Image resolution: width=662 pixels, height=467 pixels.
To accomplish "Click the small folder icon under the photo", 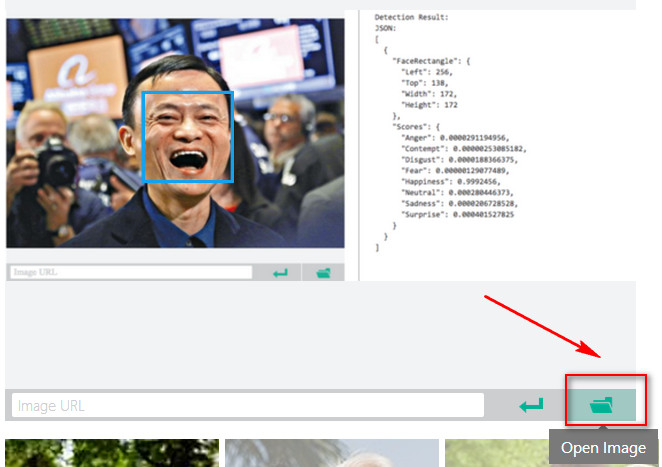I will pos(323,272).
